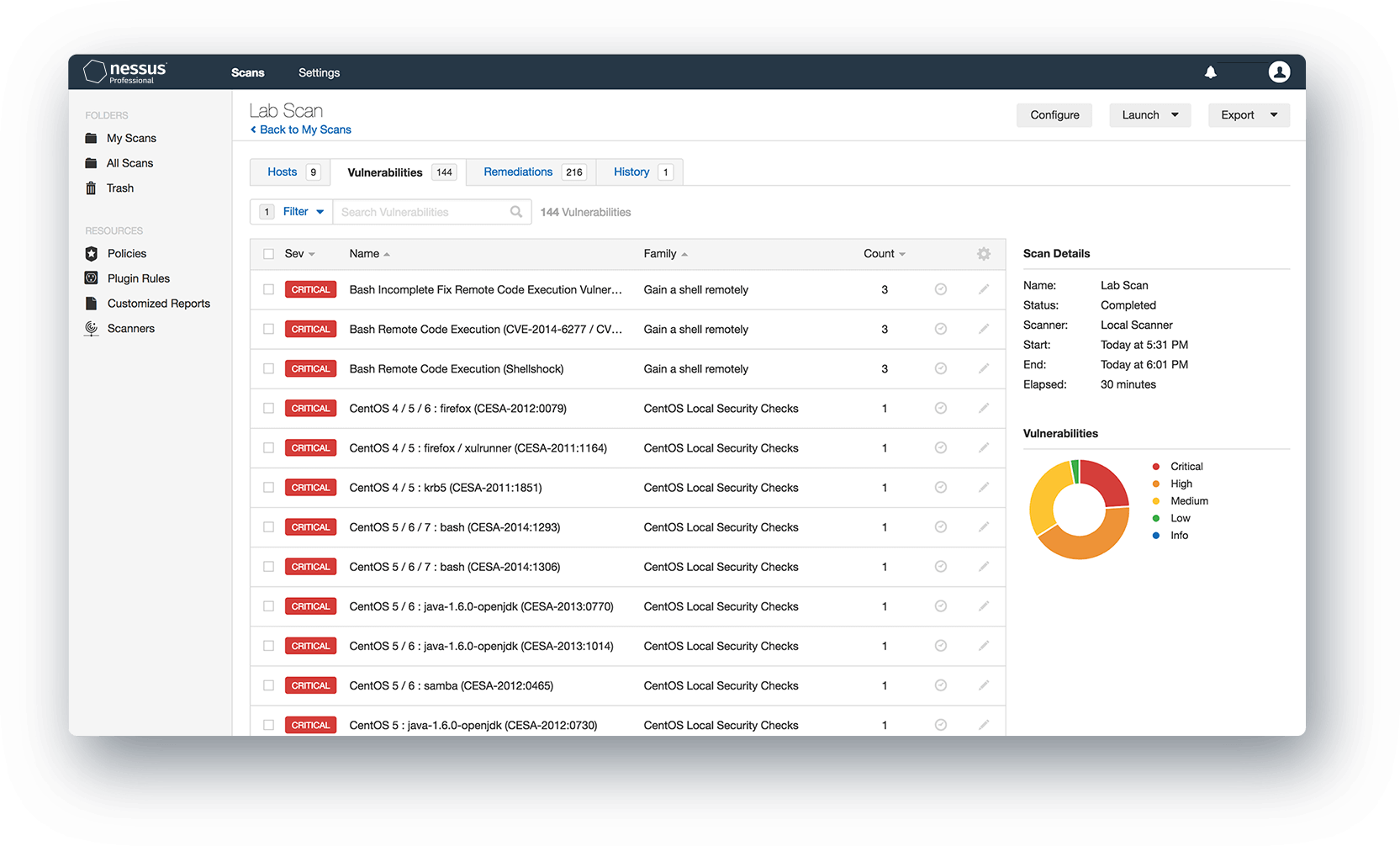The width and height of the screenshot is (1400, 846).
Task: Click circle check icon for CESA-2013:0770 row
Action: point(941,606)
